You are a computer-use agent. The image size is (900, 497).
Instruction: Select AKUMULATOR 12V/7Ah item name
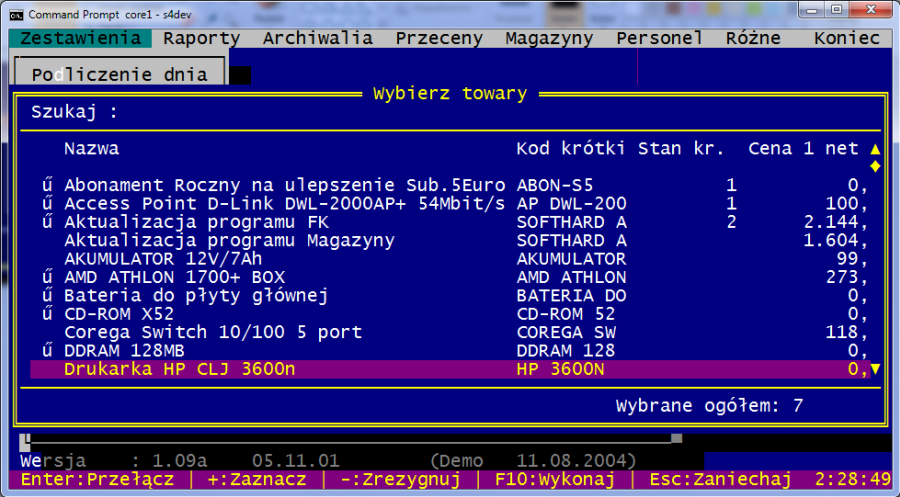(163, 258)
